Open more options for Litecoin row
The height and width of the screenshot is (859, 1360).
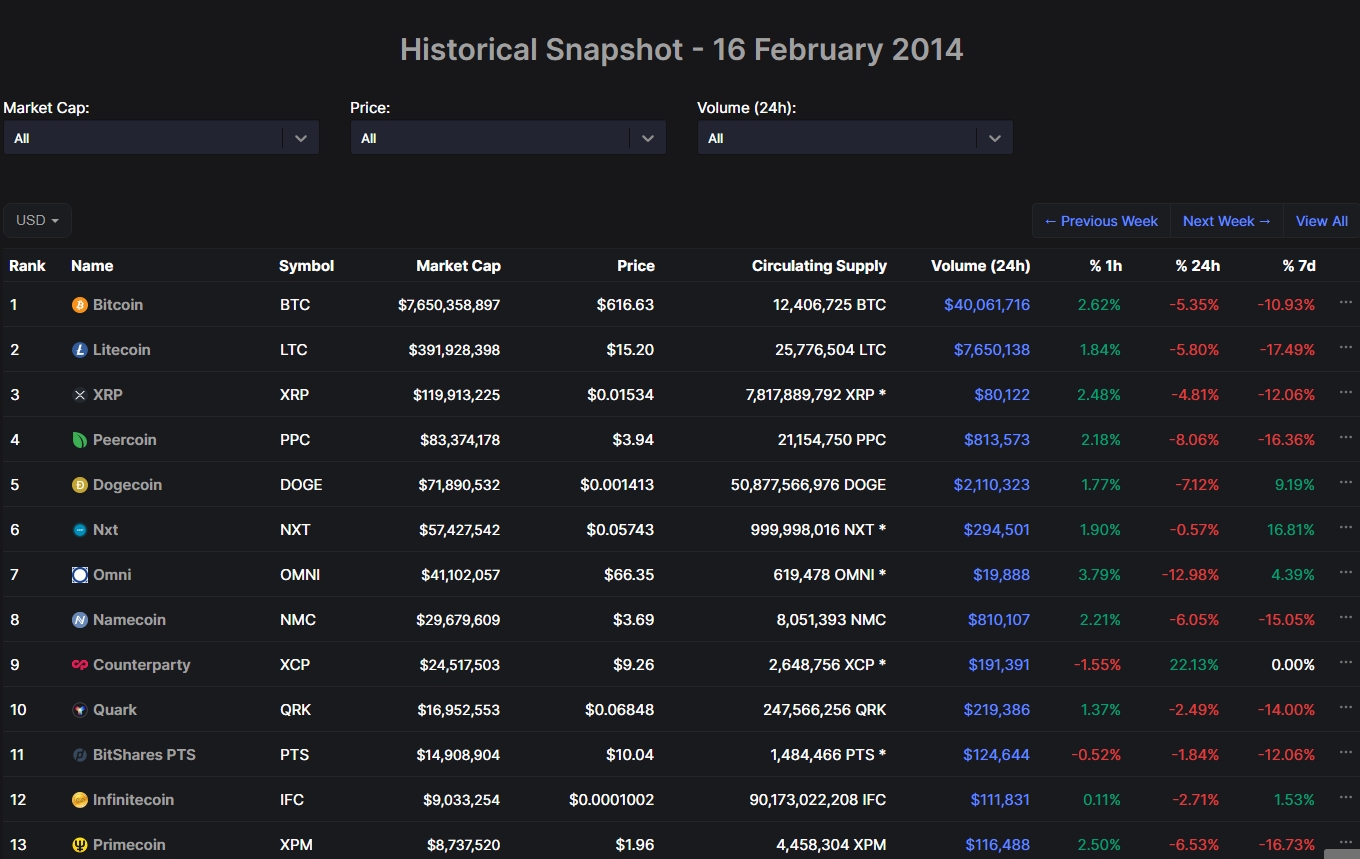(1345, 347)
